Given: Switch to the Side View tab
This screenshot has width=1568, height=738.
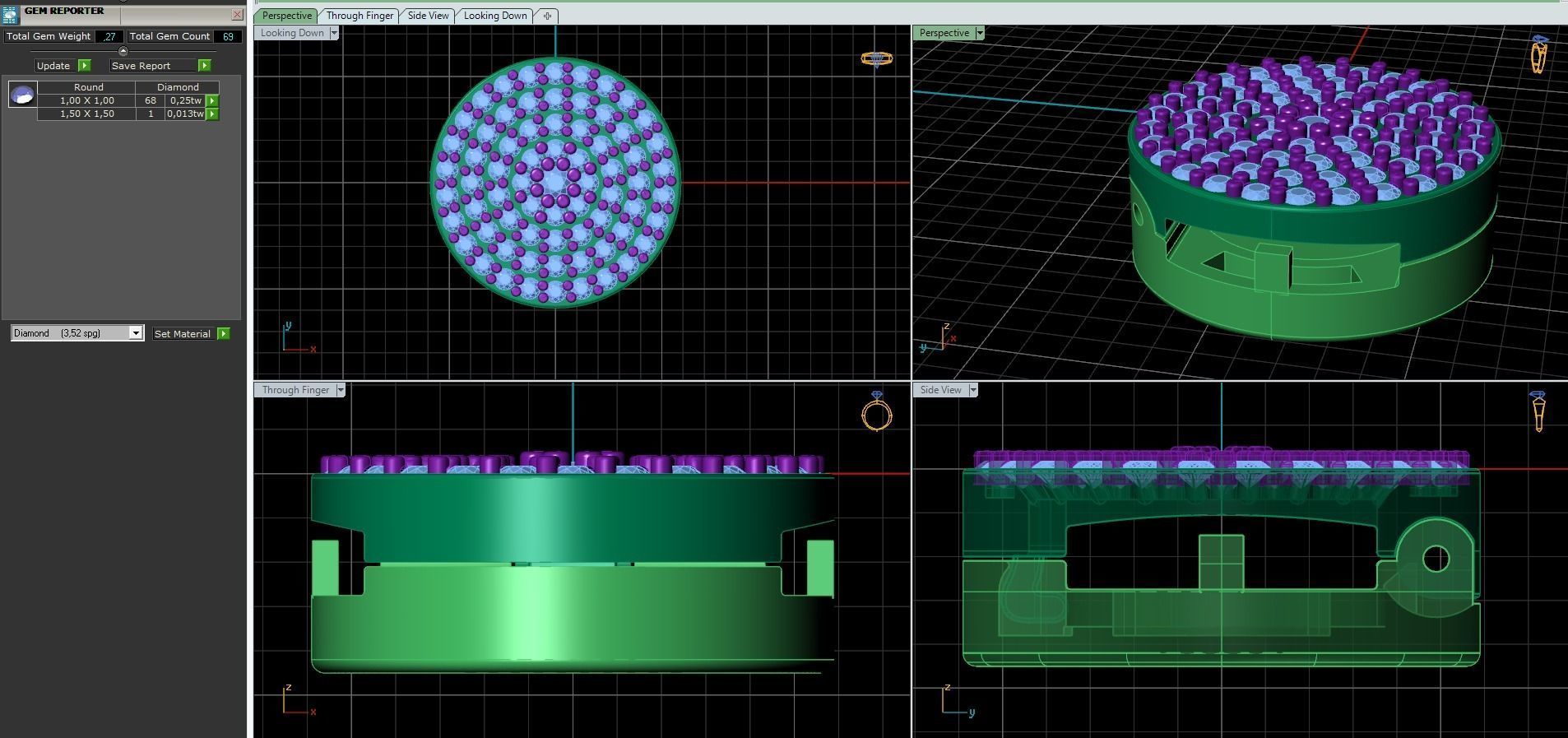Looking at the screenshot, I should click(x=429, y=16).
